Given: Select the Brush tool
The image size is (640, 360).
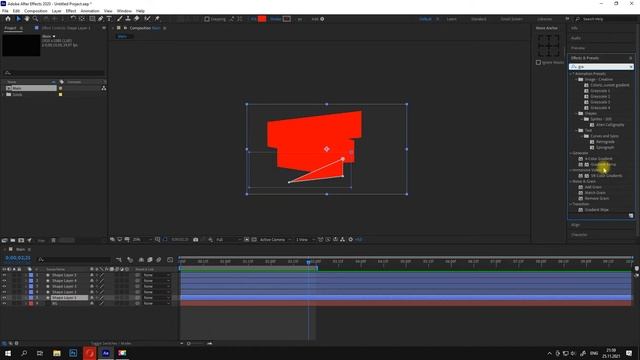Looking at the screenshot, I should 120,19.
